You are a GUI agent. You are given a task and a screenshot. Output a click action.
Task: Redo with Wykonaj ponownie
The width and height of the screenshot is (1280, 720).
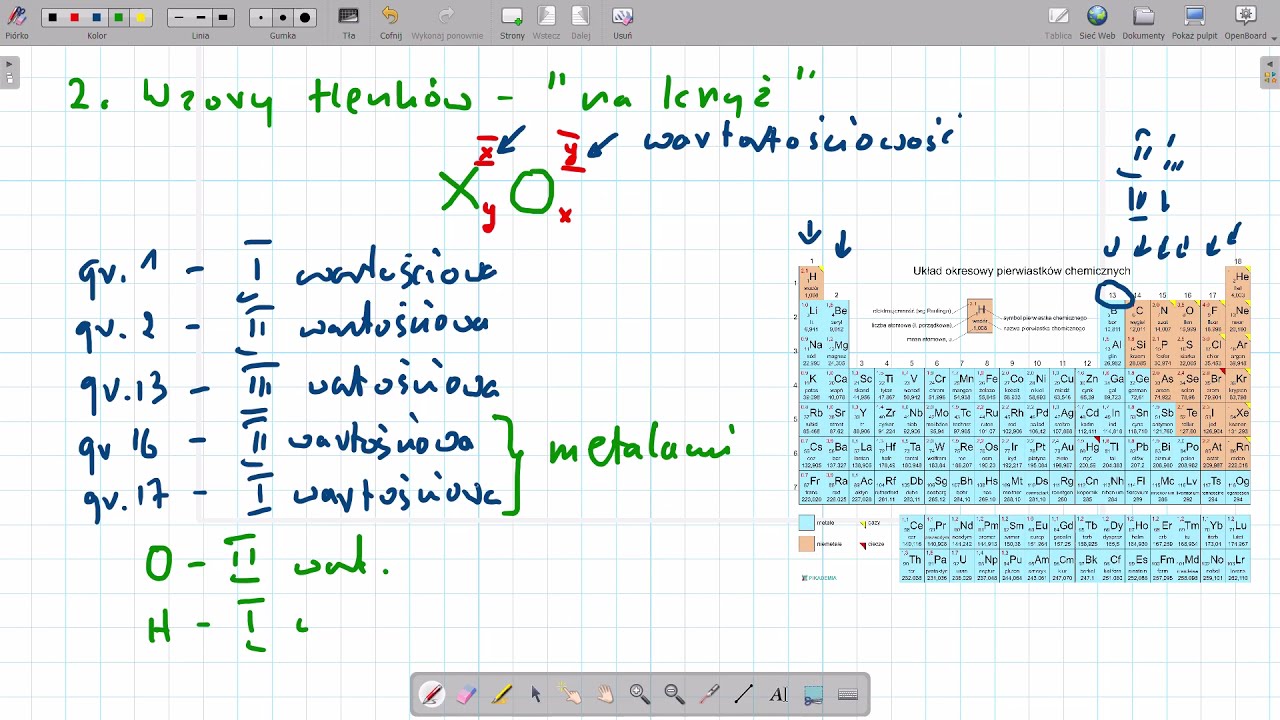pos(447,21)
